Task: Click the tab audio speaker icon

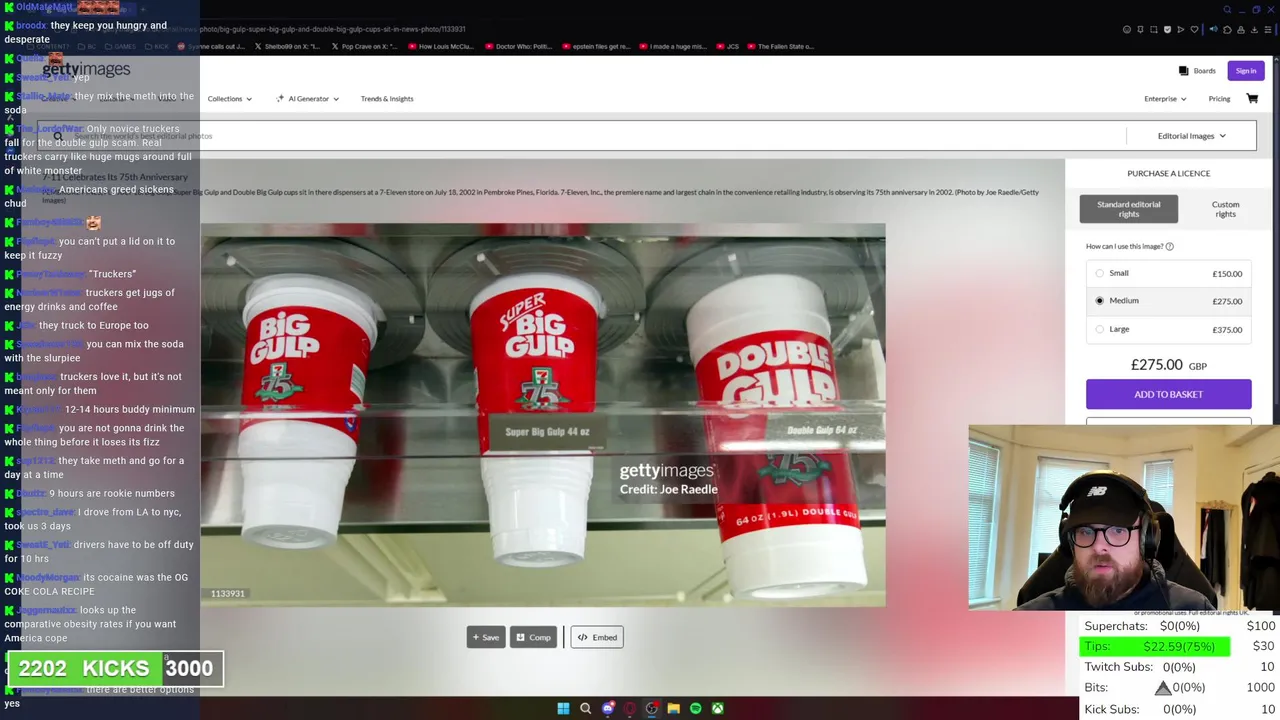Action: 1213,29
